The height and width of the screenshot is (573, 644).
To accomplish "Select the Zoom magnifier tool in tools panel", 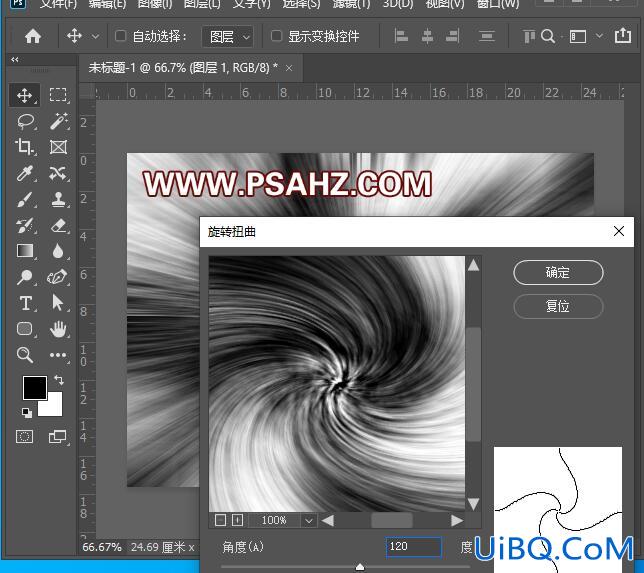I will pyautogui.click(x=25, y=354).
